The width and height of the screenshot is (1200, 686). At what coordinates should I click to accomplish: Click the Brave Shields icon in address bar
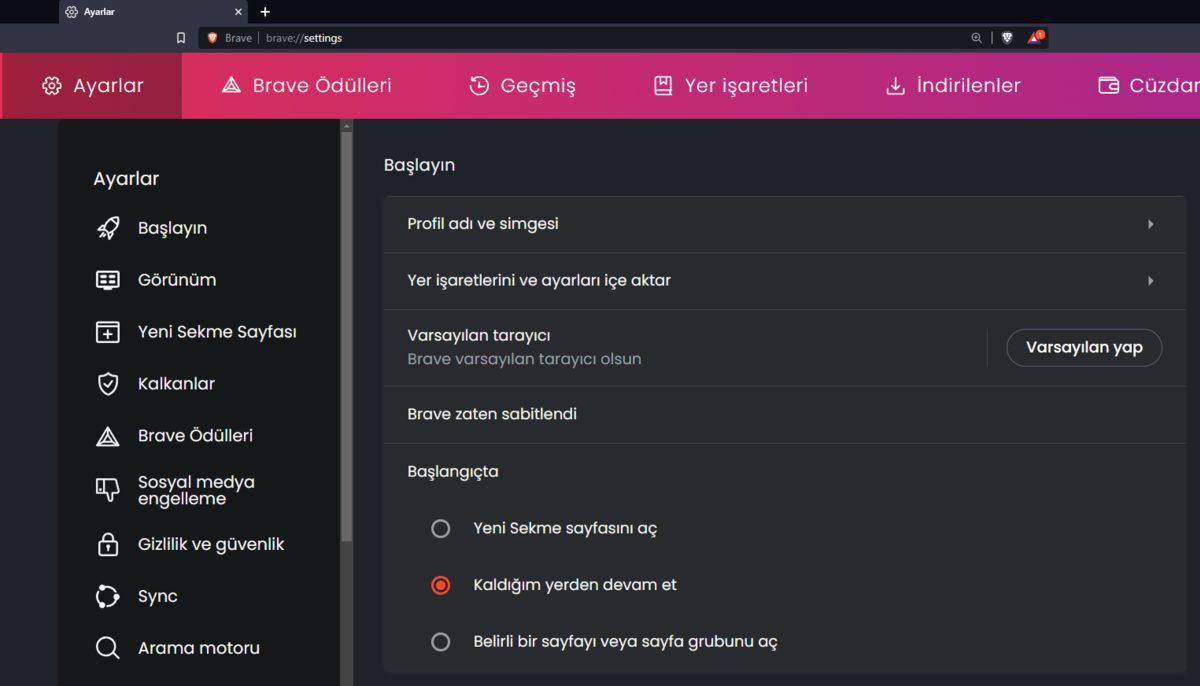(x=1007, y=38)
